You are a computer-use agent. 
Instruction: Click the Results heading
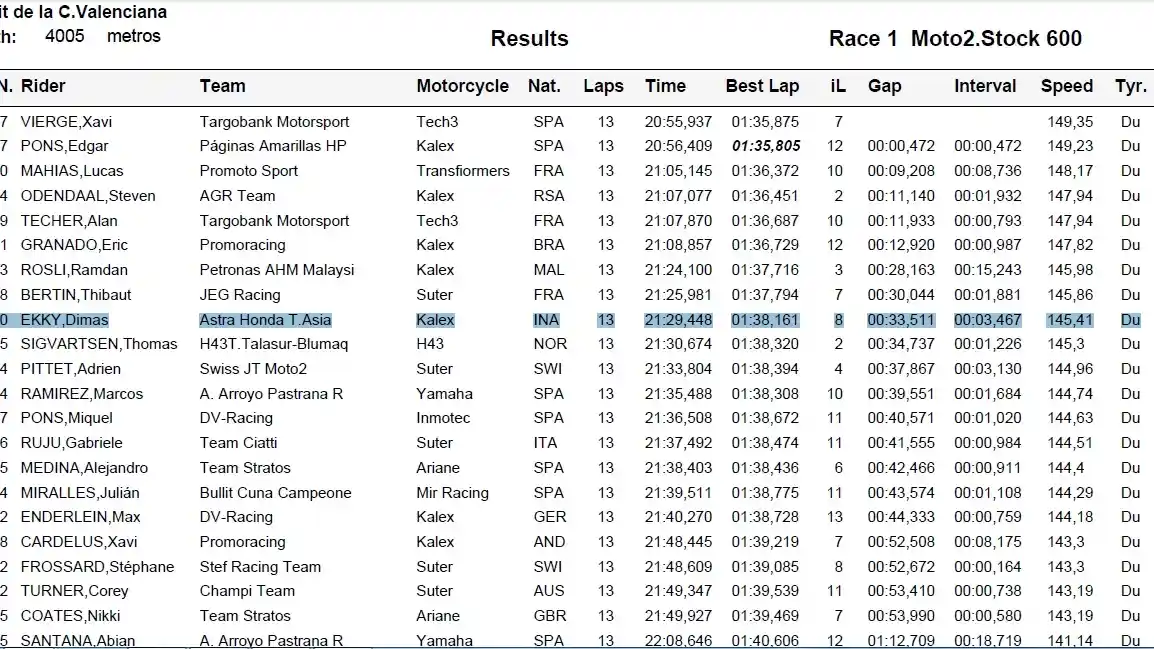(x=529, y=39)
